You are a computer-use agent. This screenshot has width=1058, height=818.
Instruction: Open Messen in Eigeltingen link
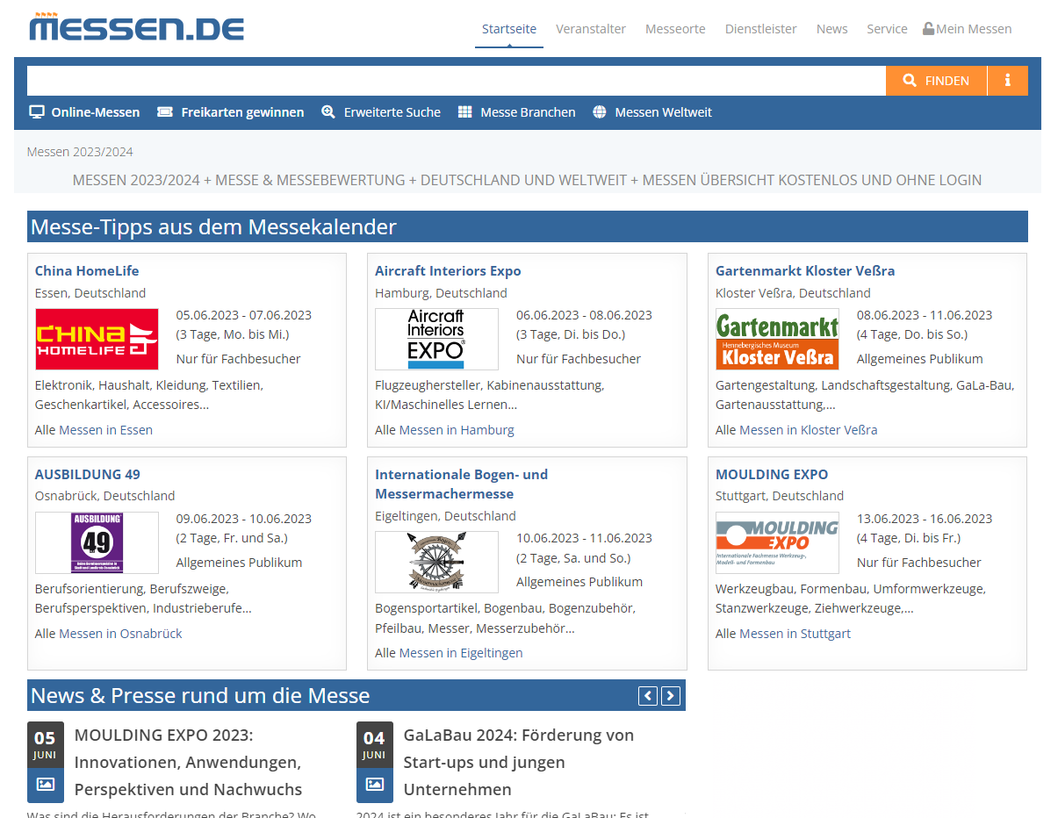pyautogui.click(x=461, y=653)
